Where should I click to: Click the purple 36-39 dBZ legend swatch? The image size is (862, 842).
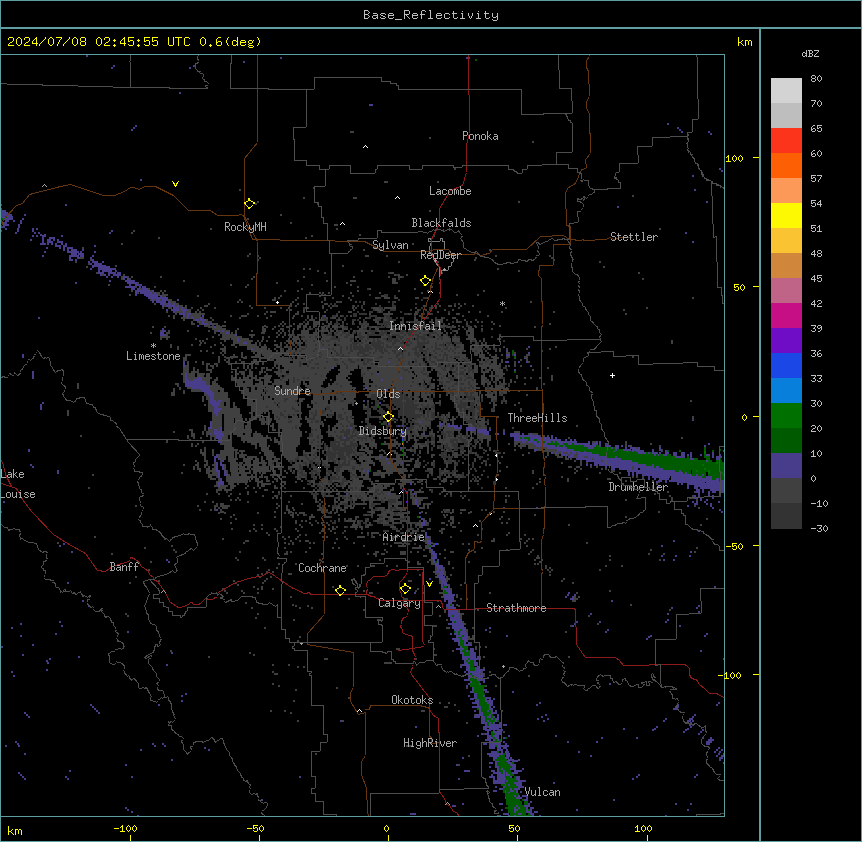(x=786, y=341)
